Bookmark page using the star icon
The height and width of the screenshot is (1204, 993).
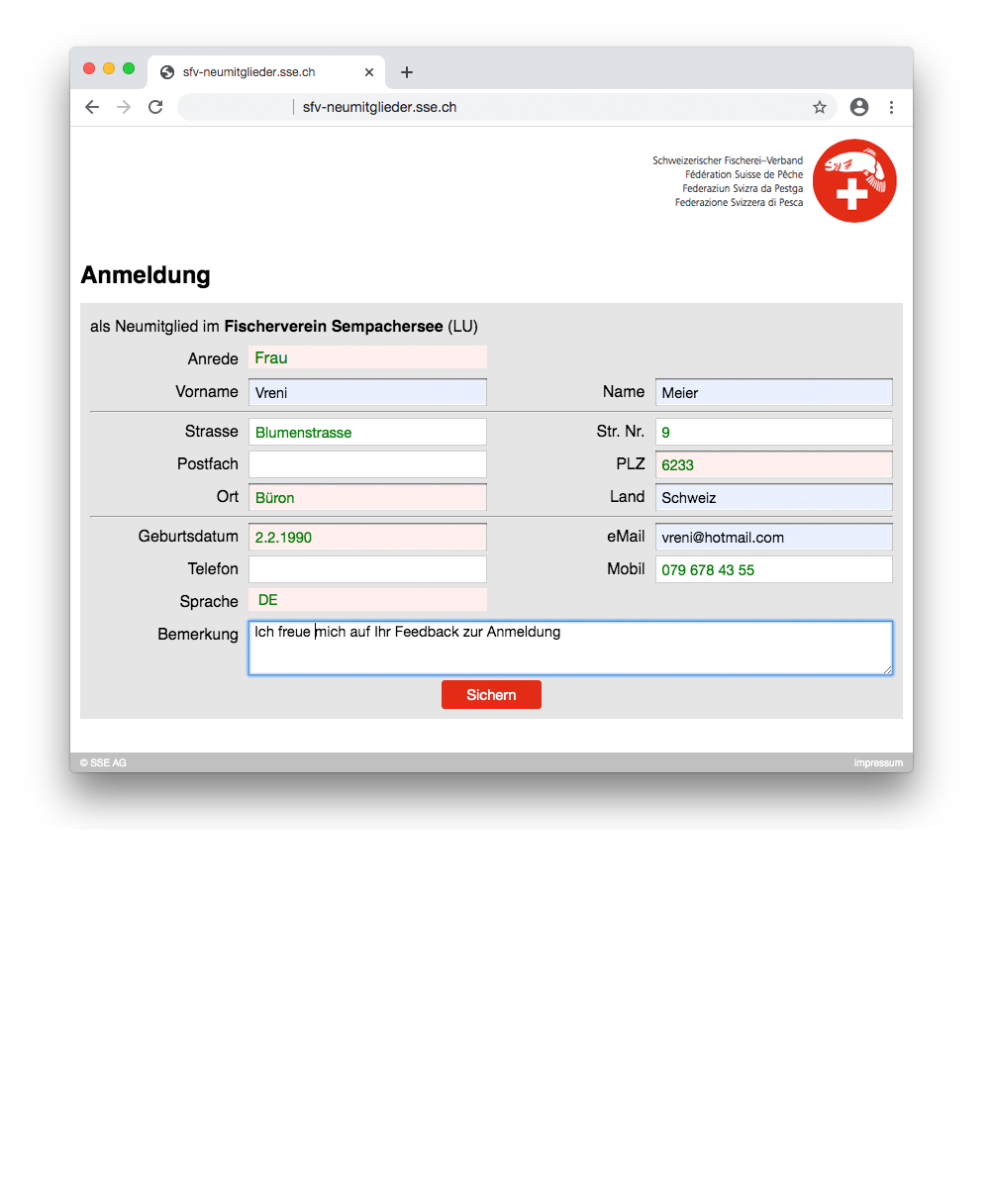coord(820,107)
